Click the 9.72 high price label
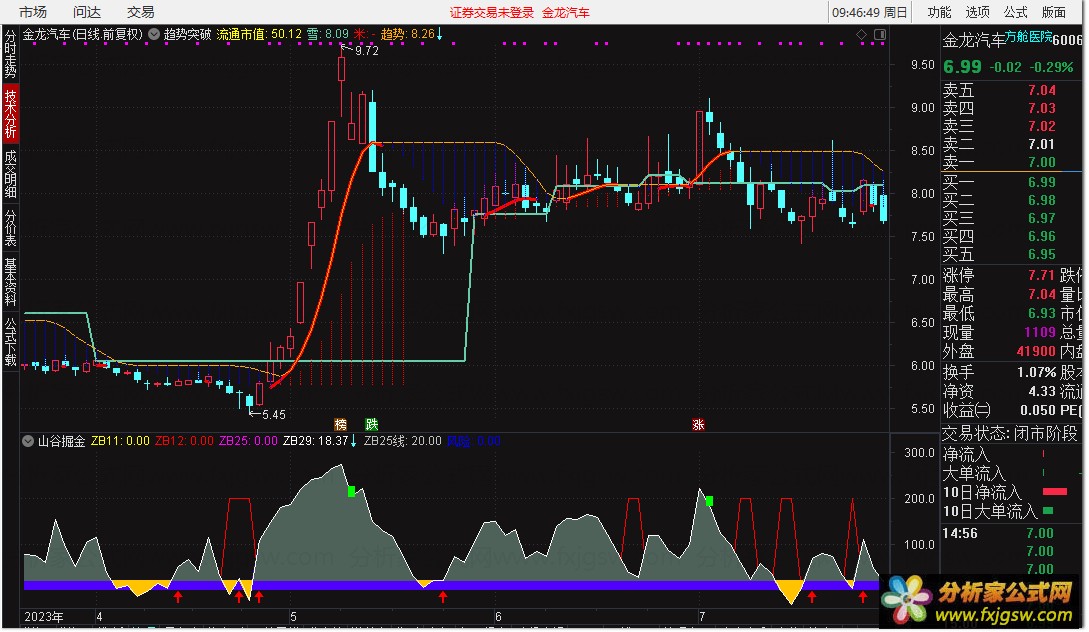The height and width of the screenshot is (632, 1089). 366,51
